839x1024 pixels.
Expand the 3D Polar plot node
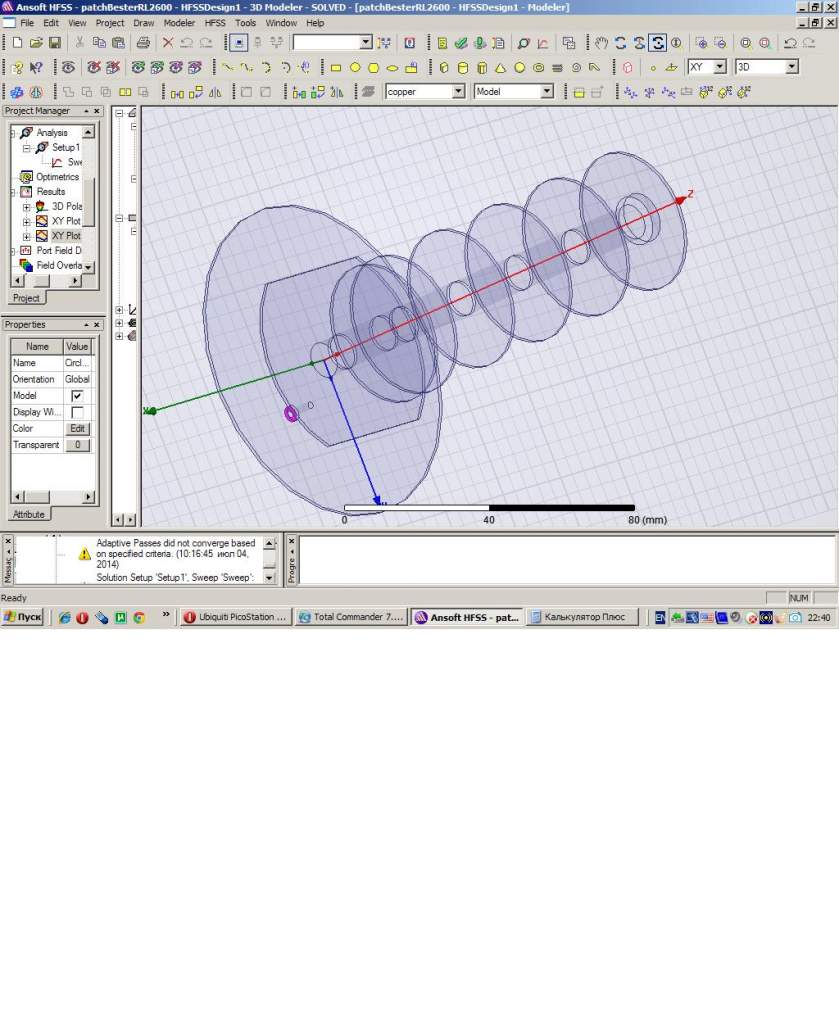click(x=27, y=206)
